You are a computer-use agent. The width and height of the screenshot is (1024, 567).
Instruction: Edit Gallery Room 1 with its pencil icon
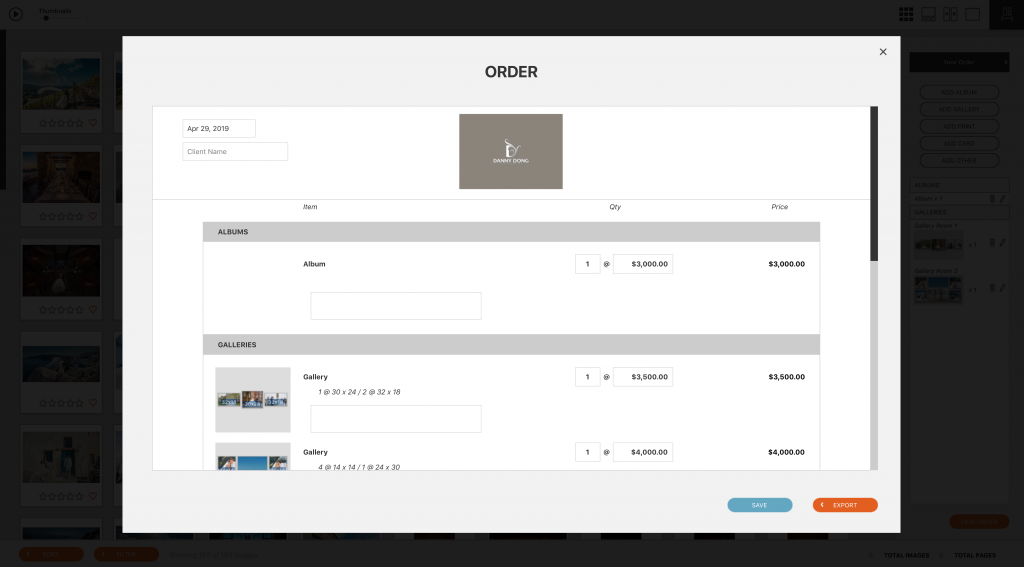(x=1002, y=243)
